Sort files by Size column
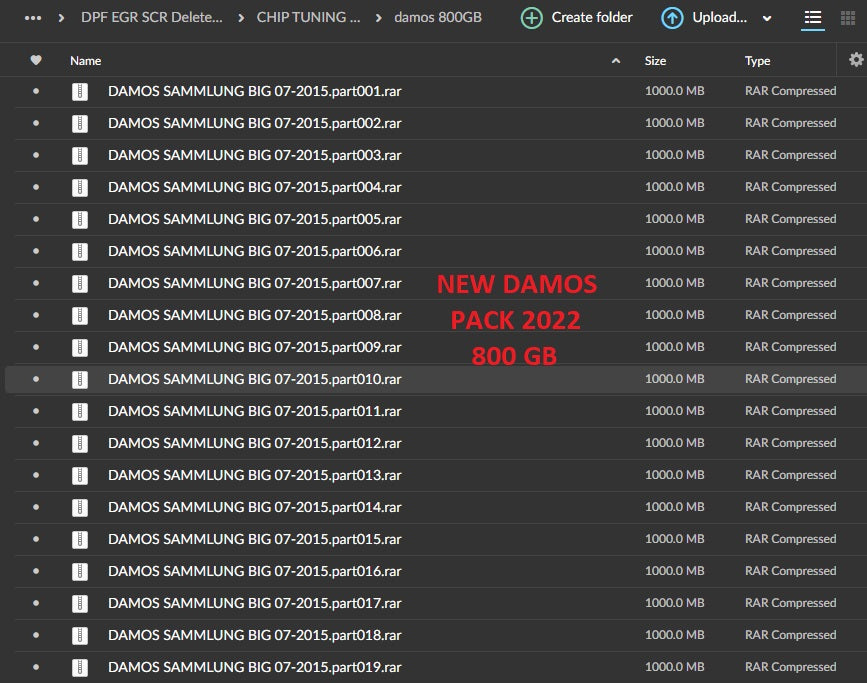 [x=655, y=61]
